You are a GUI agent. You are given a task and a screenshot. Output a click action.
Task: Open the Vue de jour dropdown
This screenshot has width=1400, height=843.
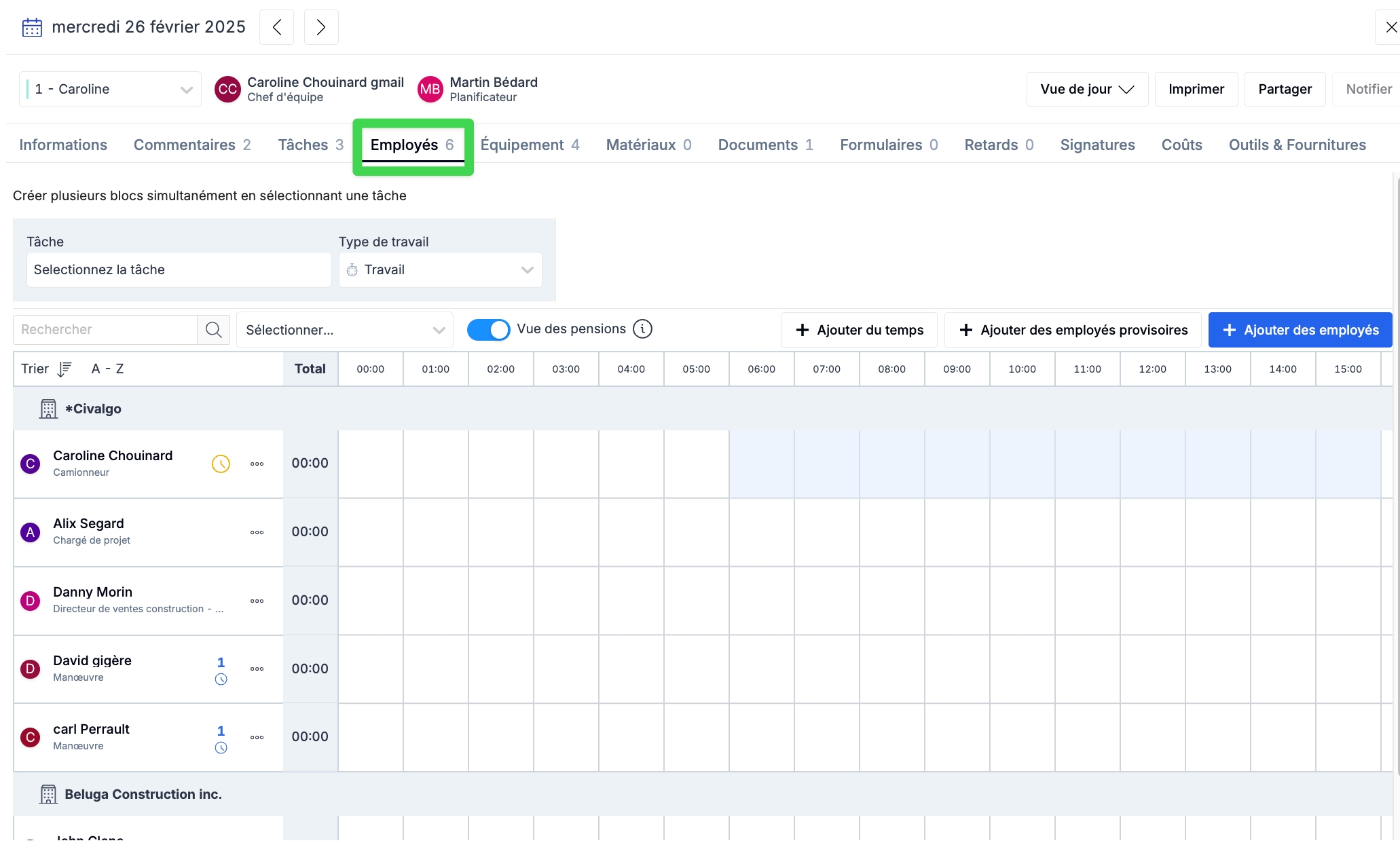point(1086,90)
